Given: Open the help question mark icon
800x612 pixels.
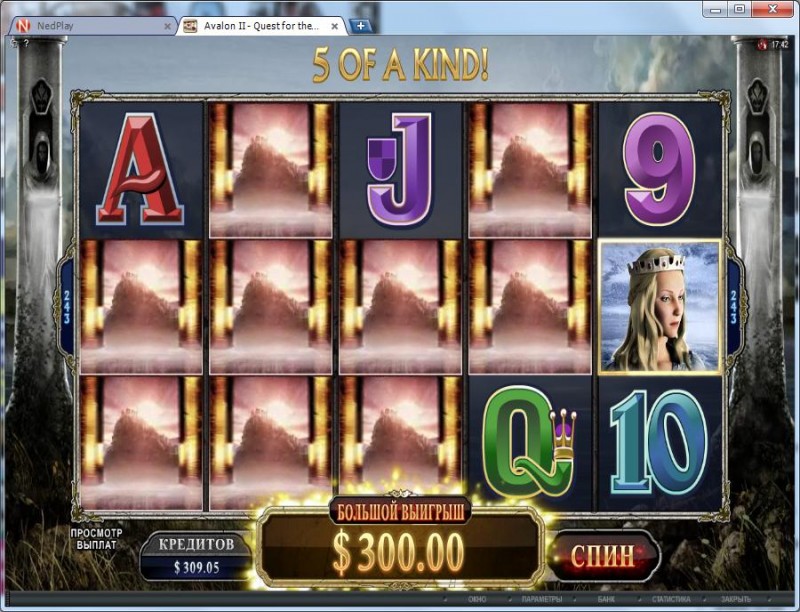Looking at the screenshot, I should pos(27,44).
